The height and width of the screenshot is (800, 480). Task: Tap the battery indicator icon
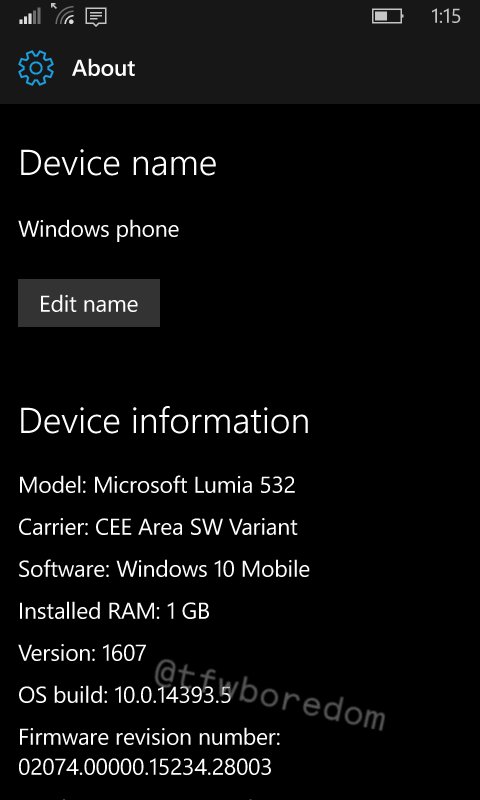388,17
